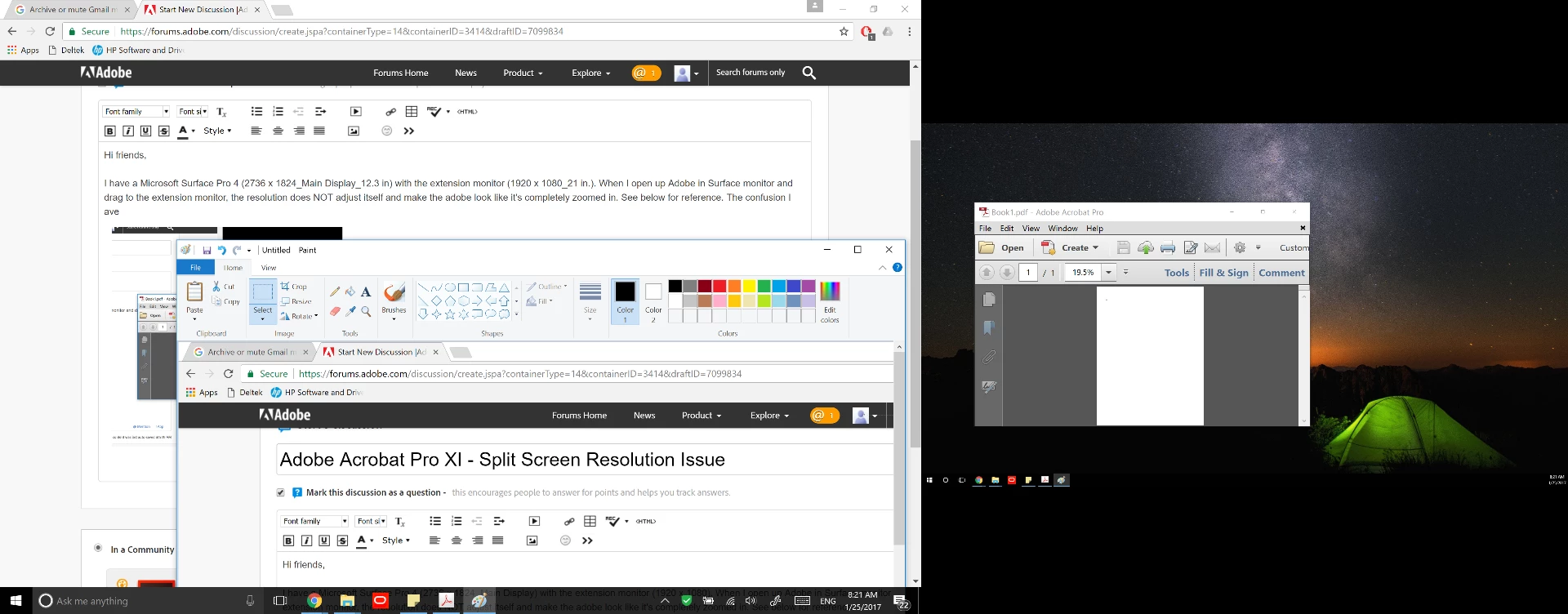The width and height of the screenshot is (1568, 614).
Task: Select the Magnifier tool in Paint
Action: click(x=366, y=311)
